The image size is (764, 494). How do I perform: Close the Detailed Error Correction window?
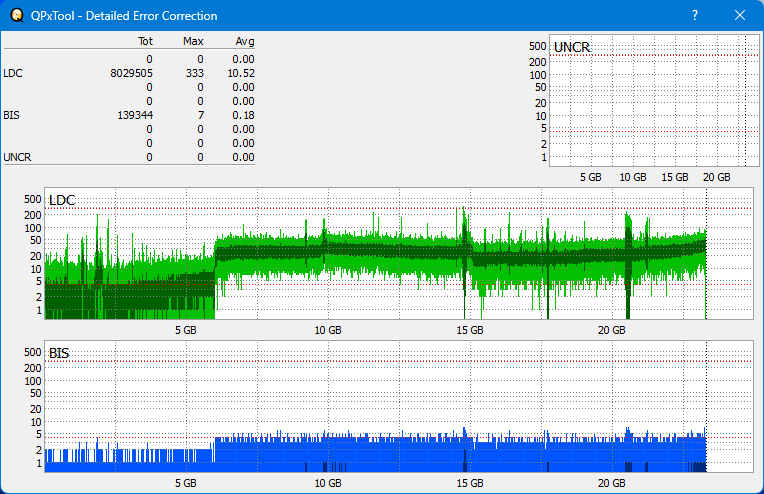739,16
